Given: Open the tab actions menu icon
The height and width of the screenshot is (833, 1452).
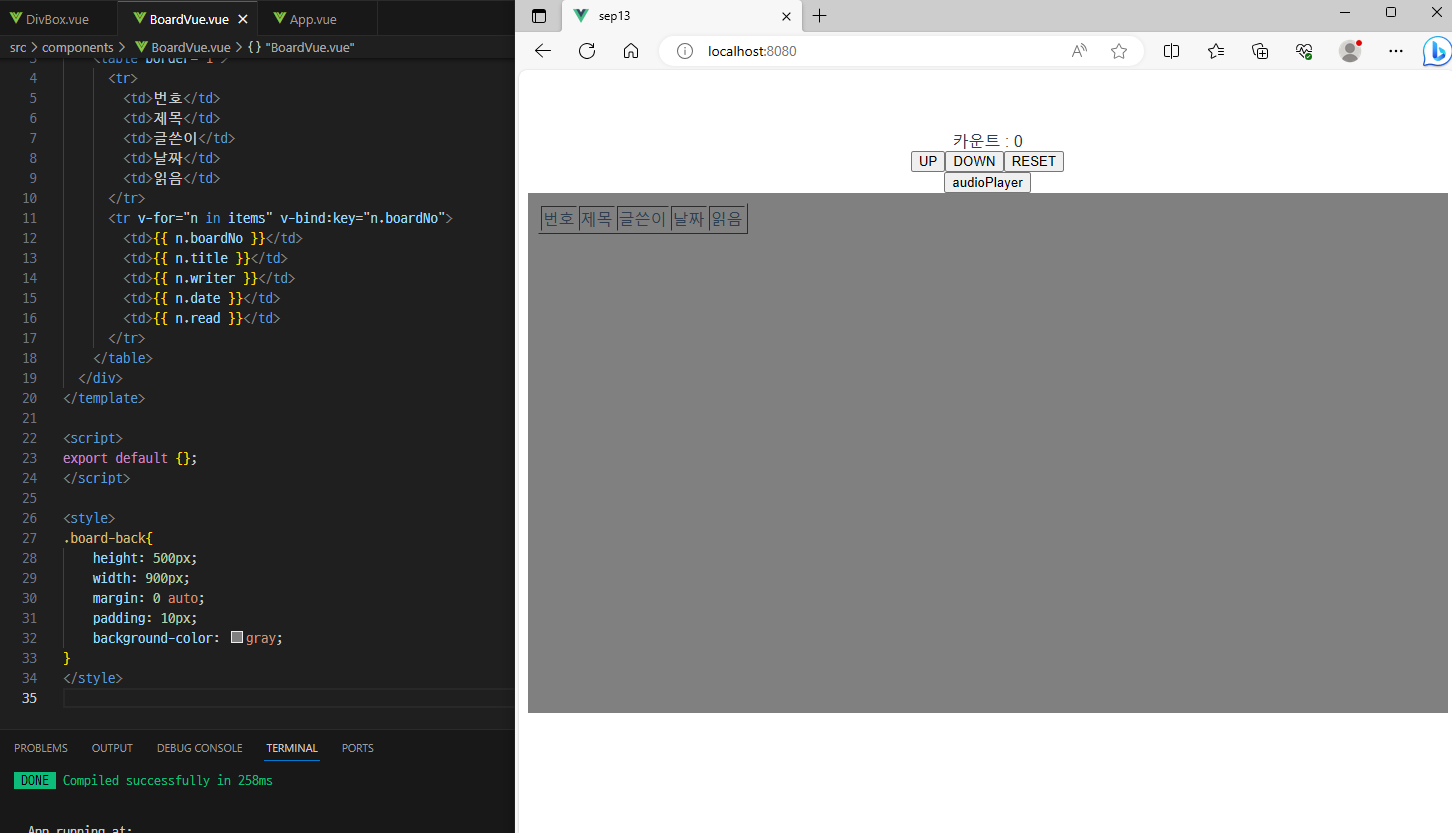Looking at the screenshot, I should pyautogui.click(x=539, y=16).
